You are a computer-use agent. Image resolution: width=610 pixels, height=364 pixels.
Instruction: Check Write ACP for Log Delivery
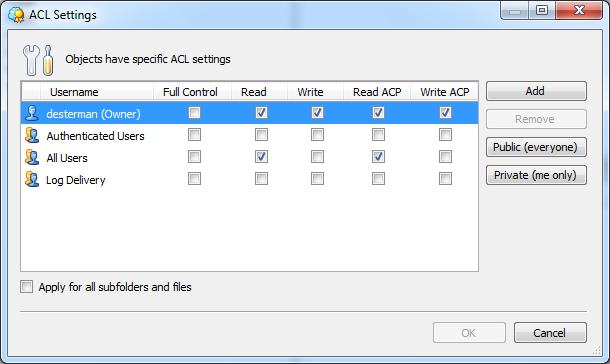(x=445, y=179)
